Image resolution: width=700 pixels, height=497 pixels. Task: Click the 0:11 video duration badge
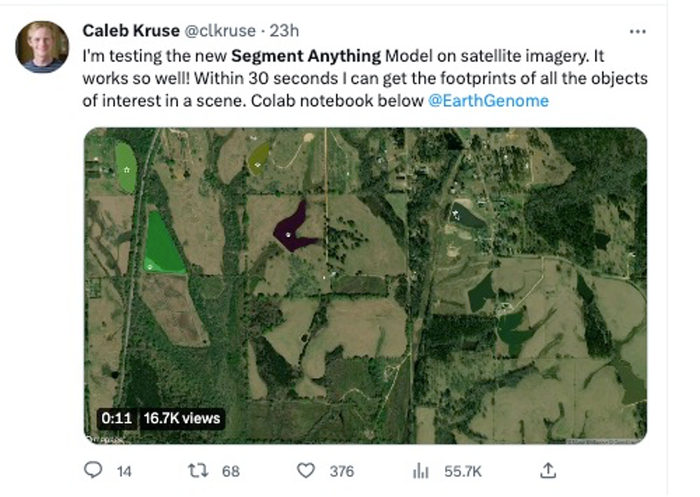click(x=115, y=417)
